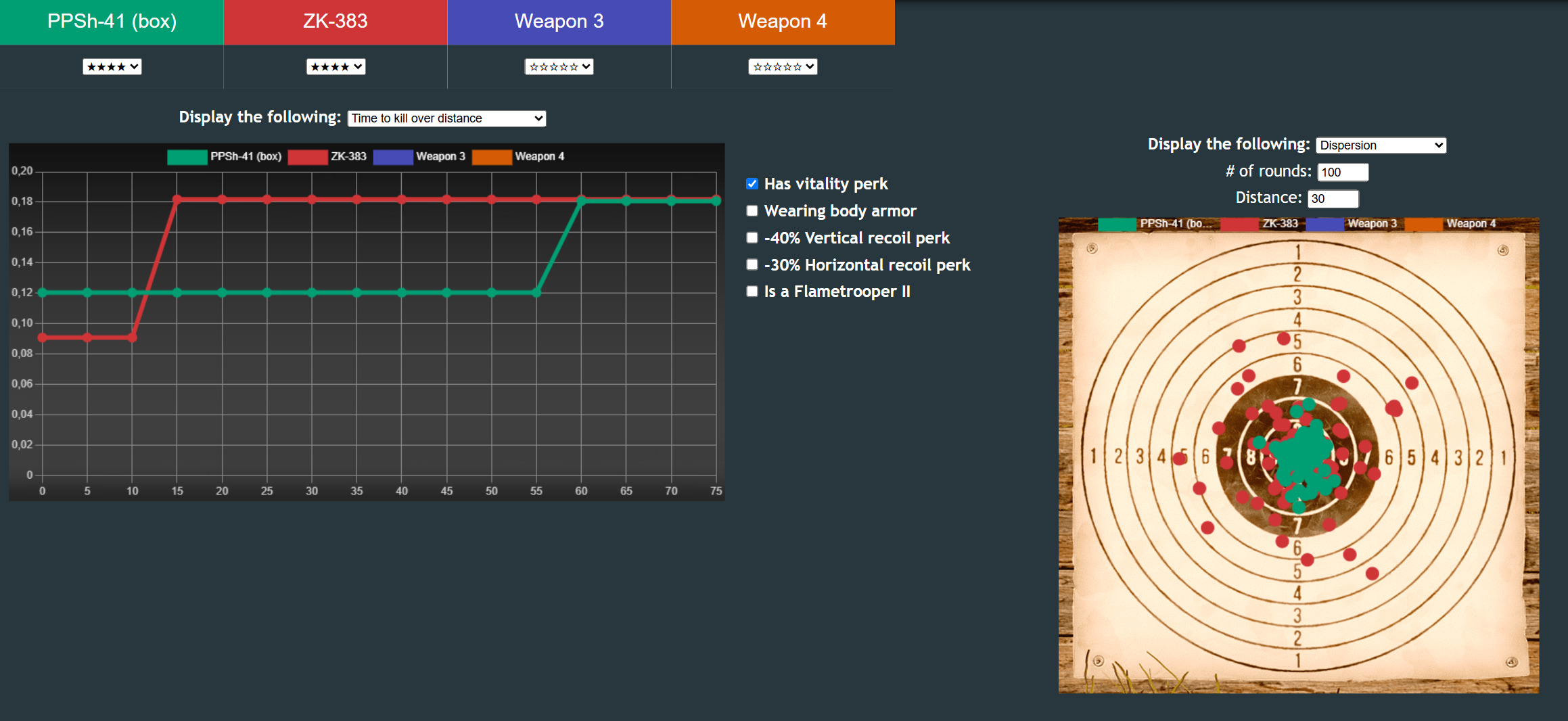
Task: Click the Distance input field
Action: (x=1333, y=198)
